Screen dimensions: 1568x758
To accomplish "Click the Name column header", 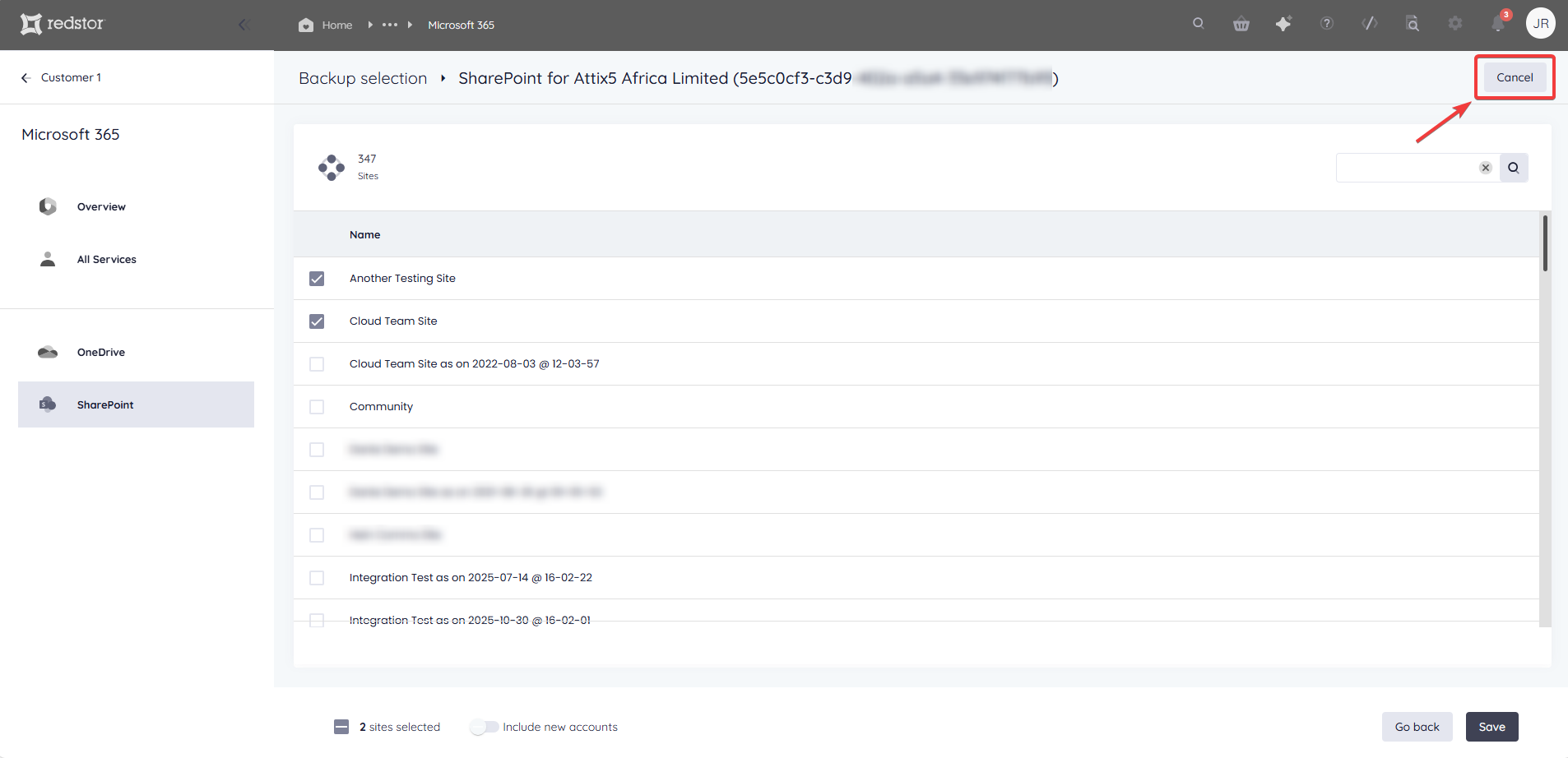I will [x=364, y=234].
